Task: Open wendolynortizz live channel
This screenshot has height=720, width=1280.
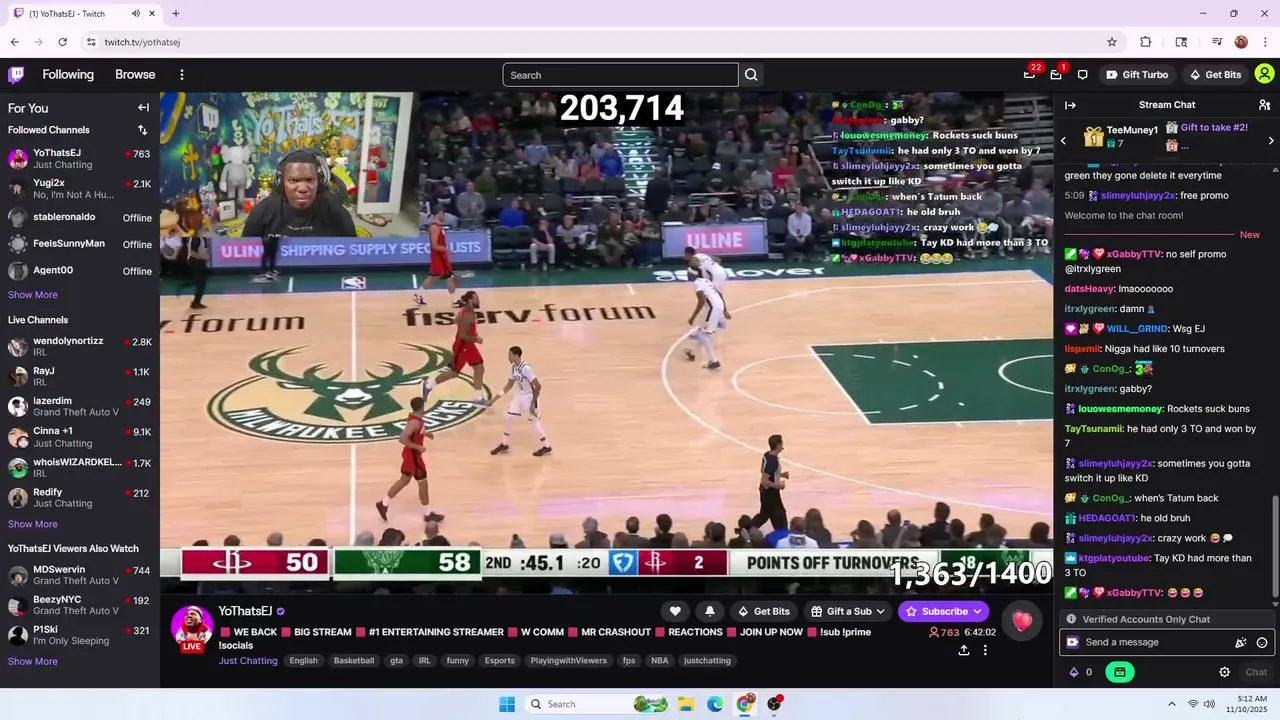Action: click(80, 347)
